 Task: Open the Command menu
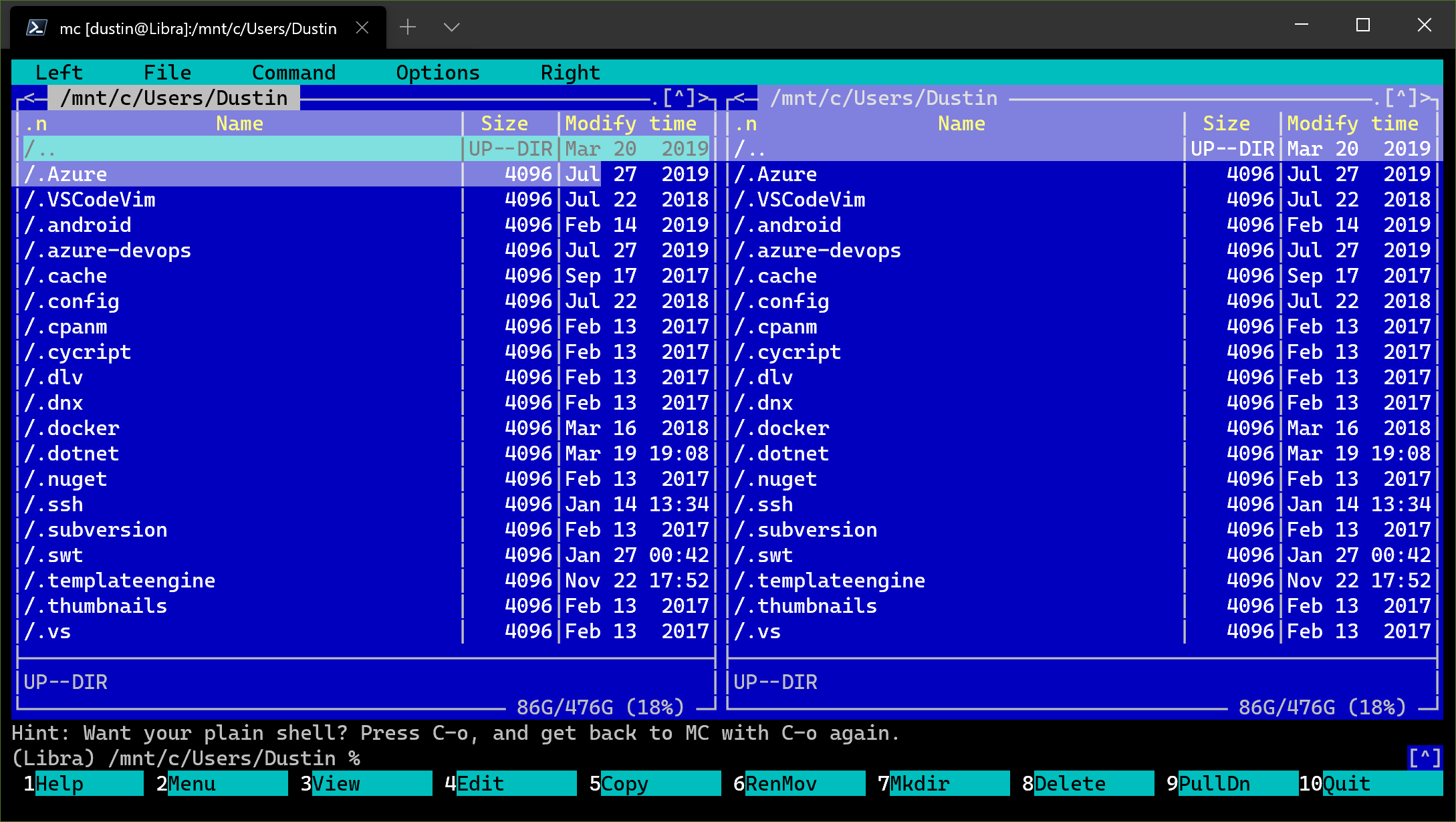[x=293, y=72]
